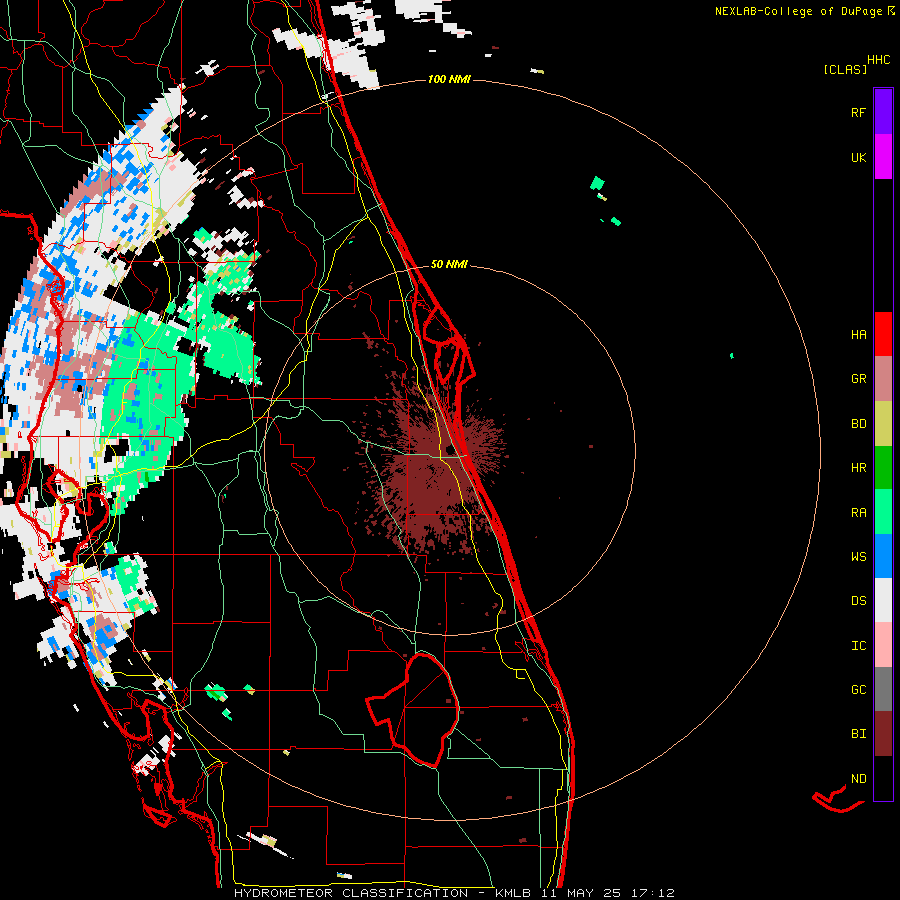Click the UK magenta legend swatch
900x900 pixels.
[883, 157]
